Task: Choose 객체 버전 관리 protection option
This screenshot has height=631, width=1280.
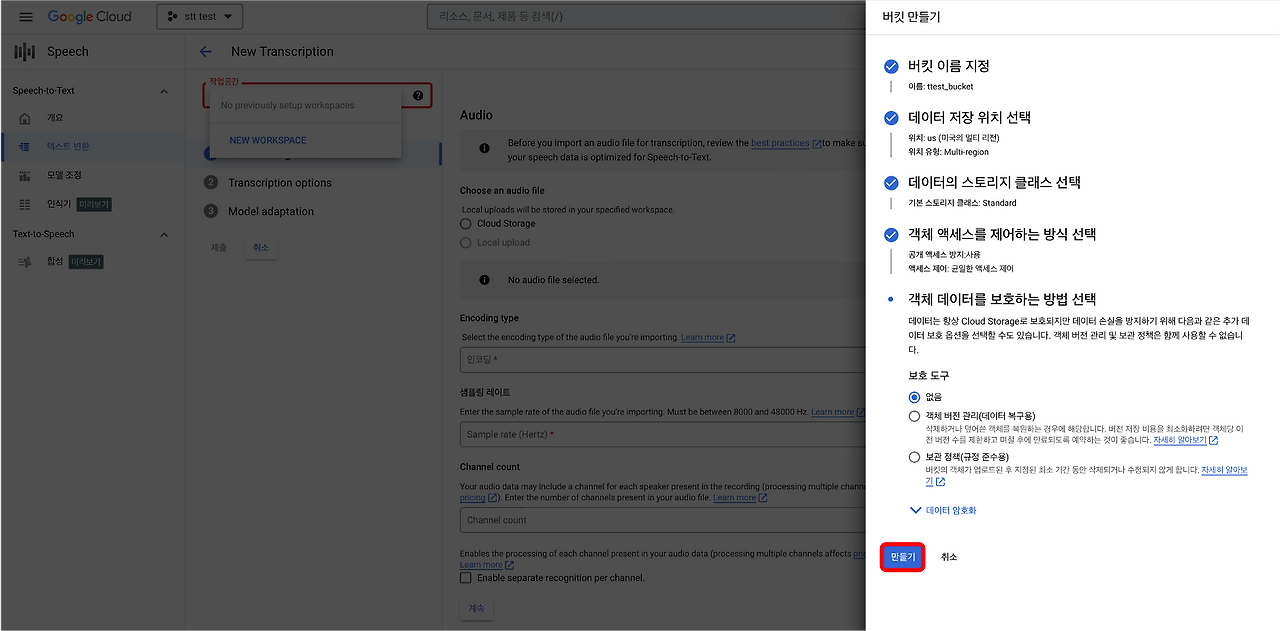Action: click(915, 418)
